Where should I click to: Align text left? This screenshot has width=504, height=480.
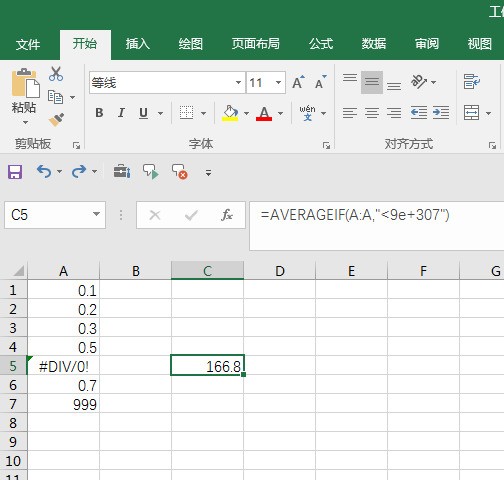[350, 113]
